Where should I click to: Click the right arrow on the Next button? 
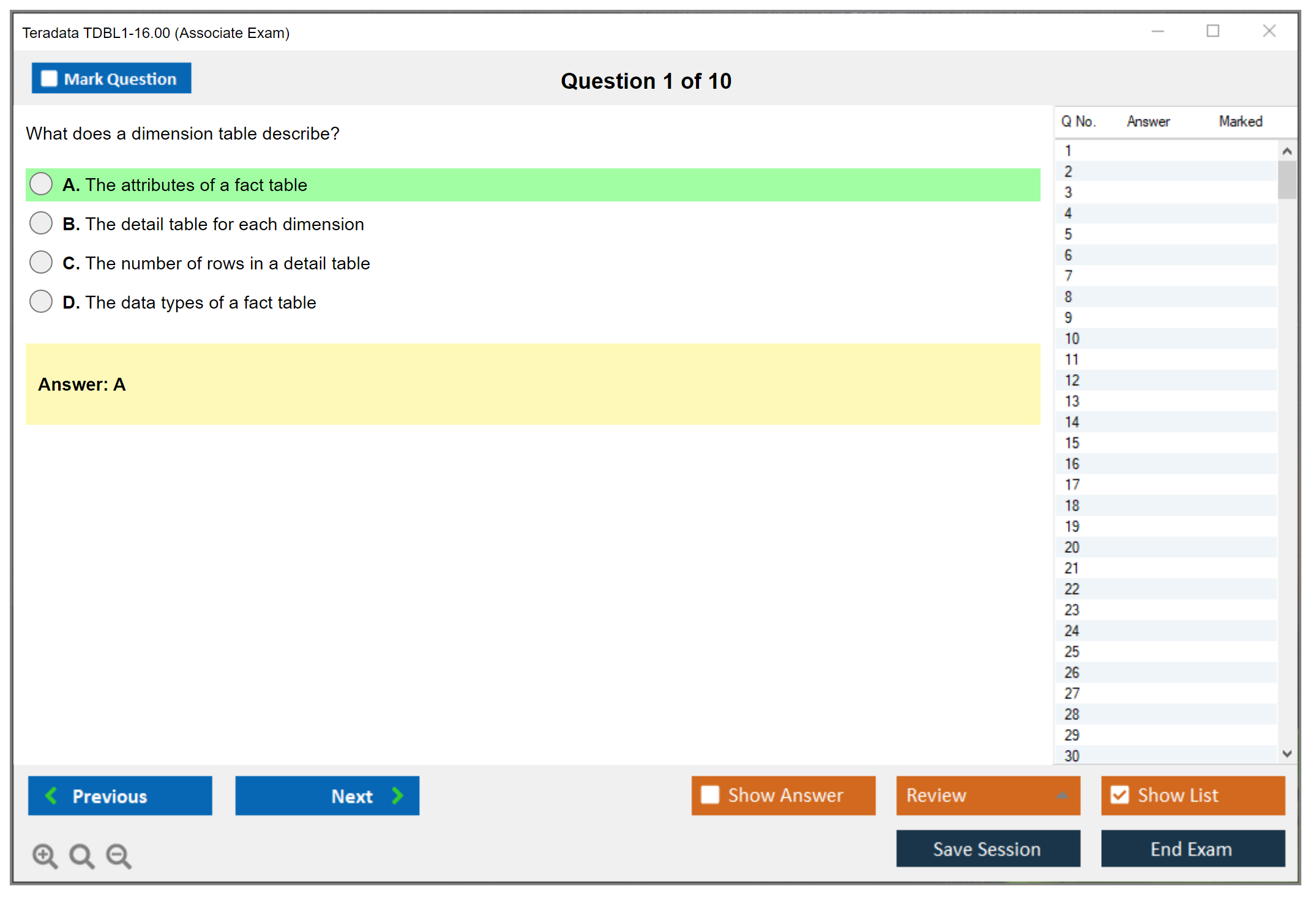point(397,795)
